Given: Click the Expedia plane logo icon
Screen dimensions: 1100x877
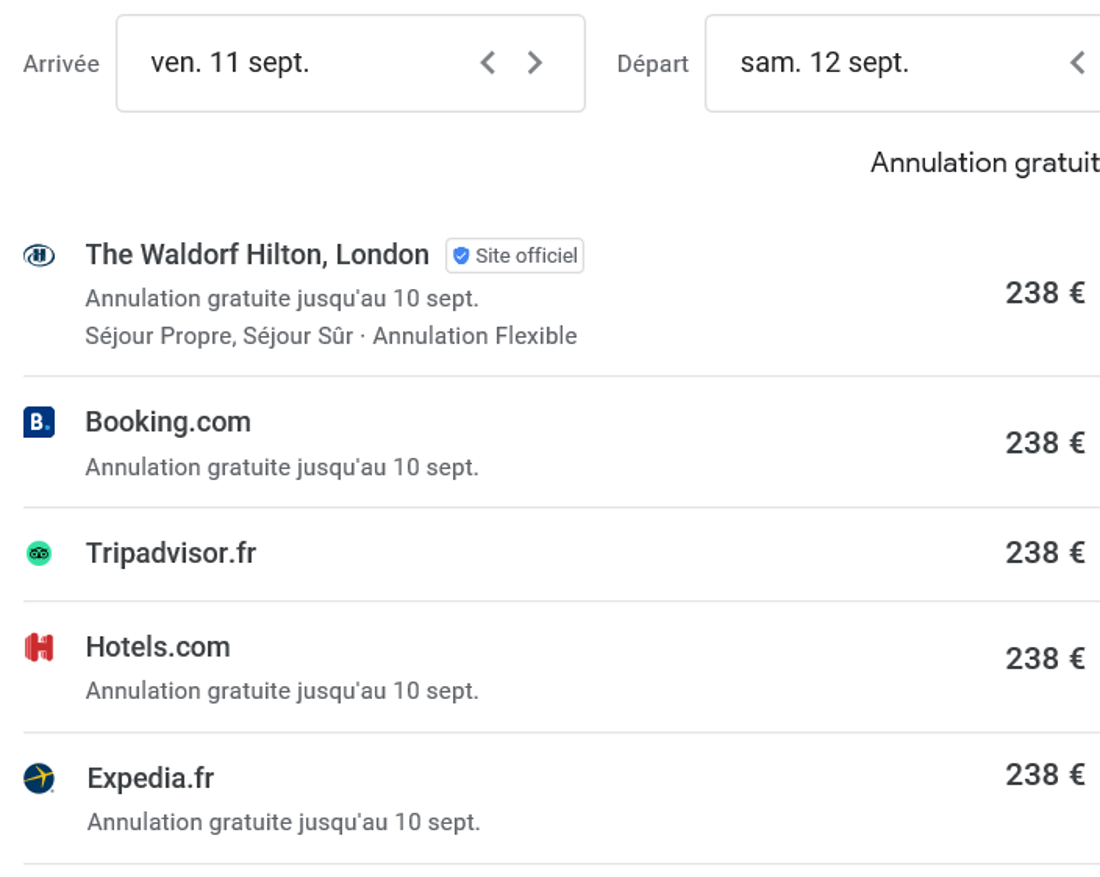Looking at the screenshot, I should pyautogui.click(x=39, y=779).
